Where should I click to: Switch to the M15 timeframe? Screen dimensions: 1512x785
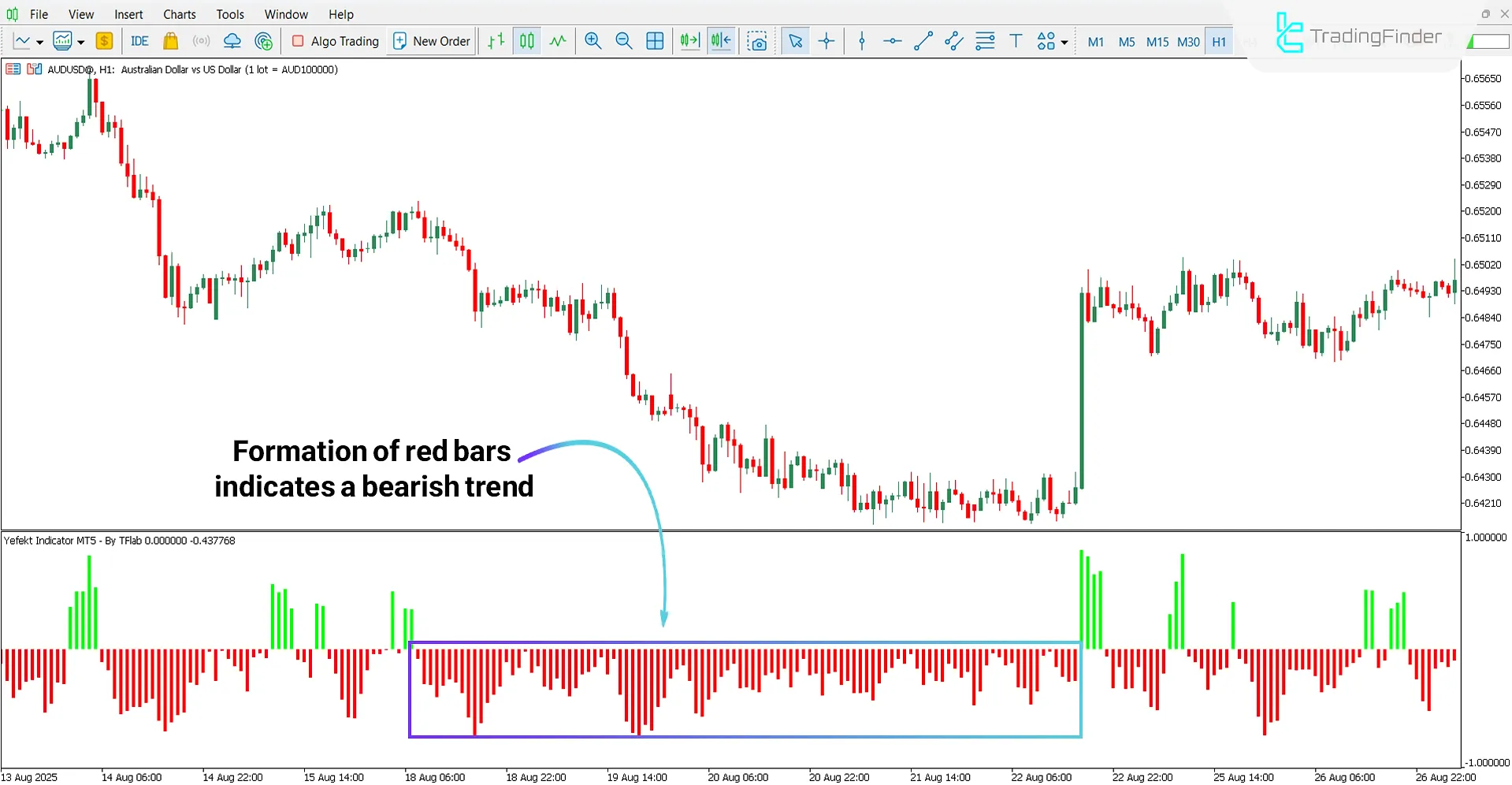(x=1157, y=42)
